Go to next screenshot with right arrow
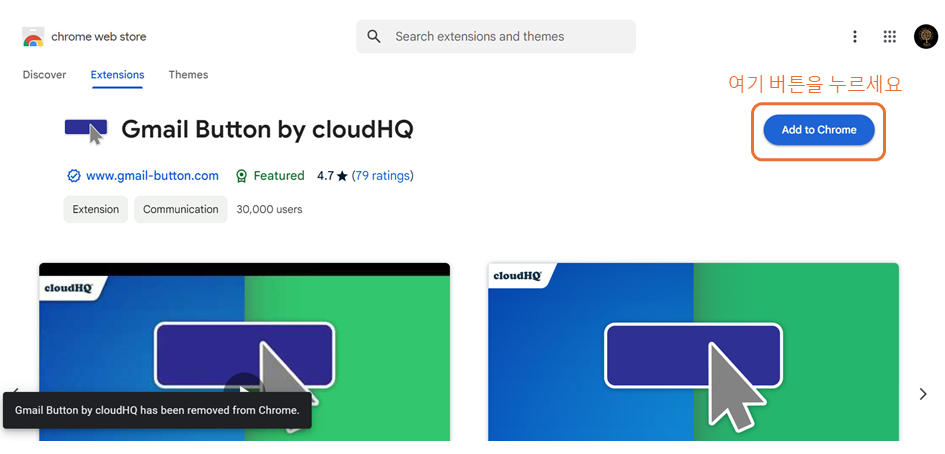945x454 pixels. pyautogui.click(x=923, y=394)
